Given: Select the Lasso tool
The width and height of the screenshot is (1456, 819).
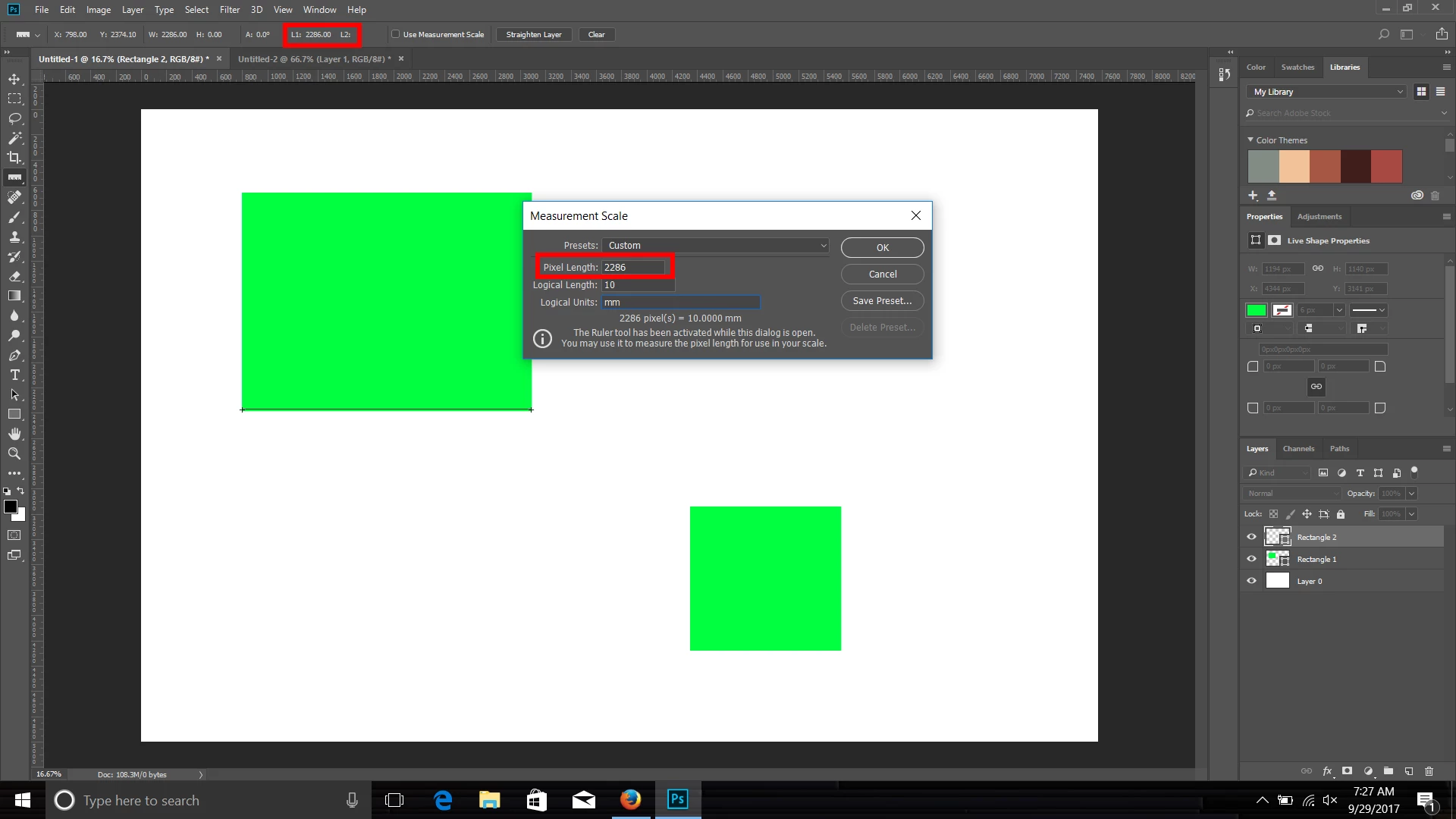Looking at the screenshot, I should point(14,118).
